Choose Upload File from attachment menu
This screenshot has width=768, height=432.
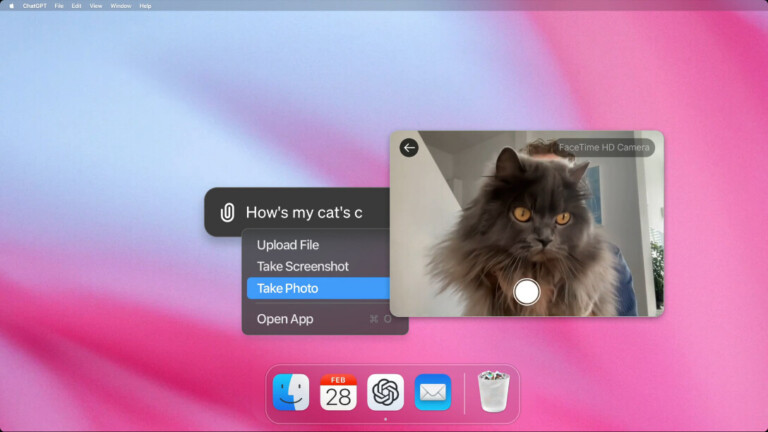288,245
